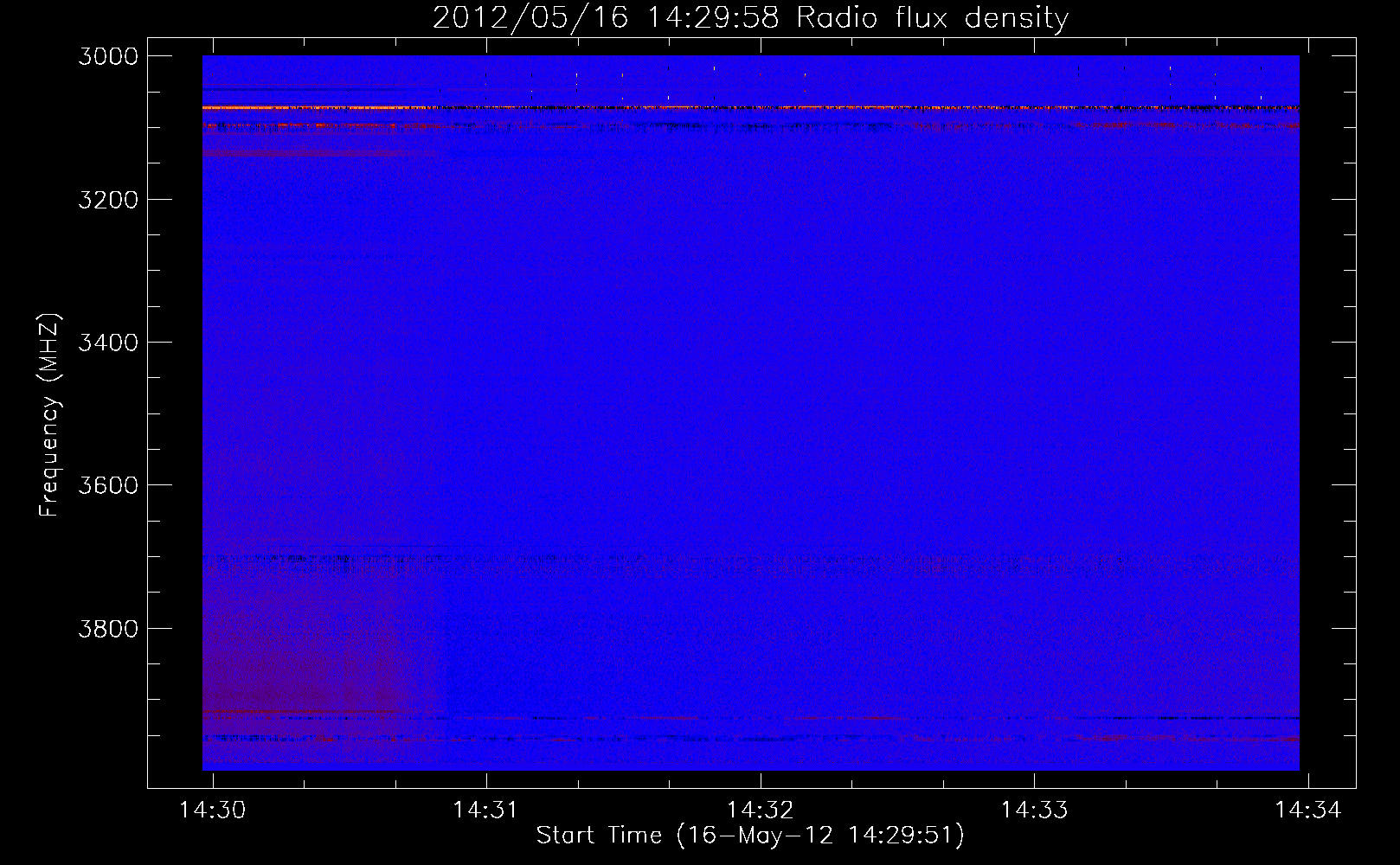Click the 14:30 time tick label
1400x865 pixels.
click(212, 810)
